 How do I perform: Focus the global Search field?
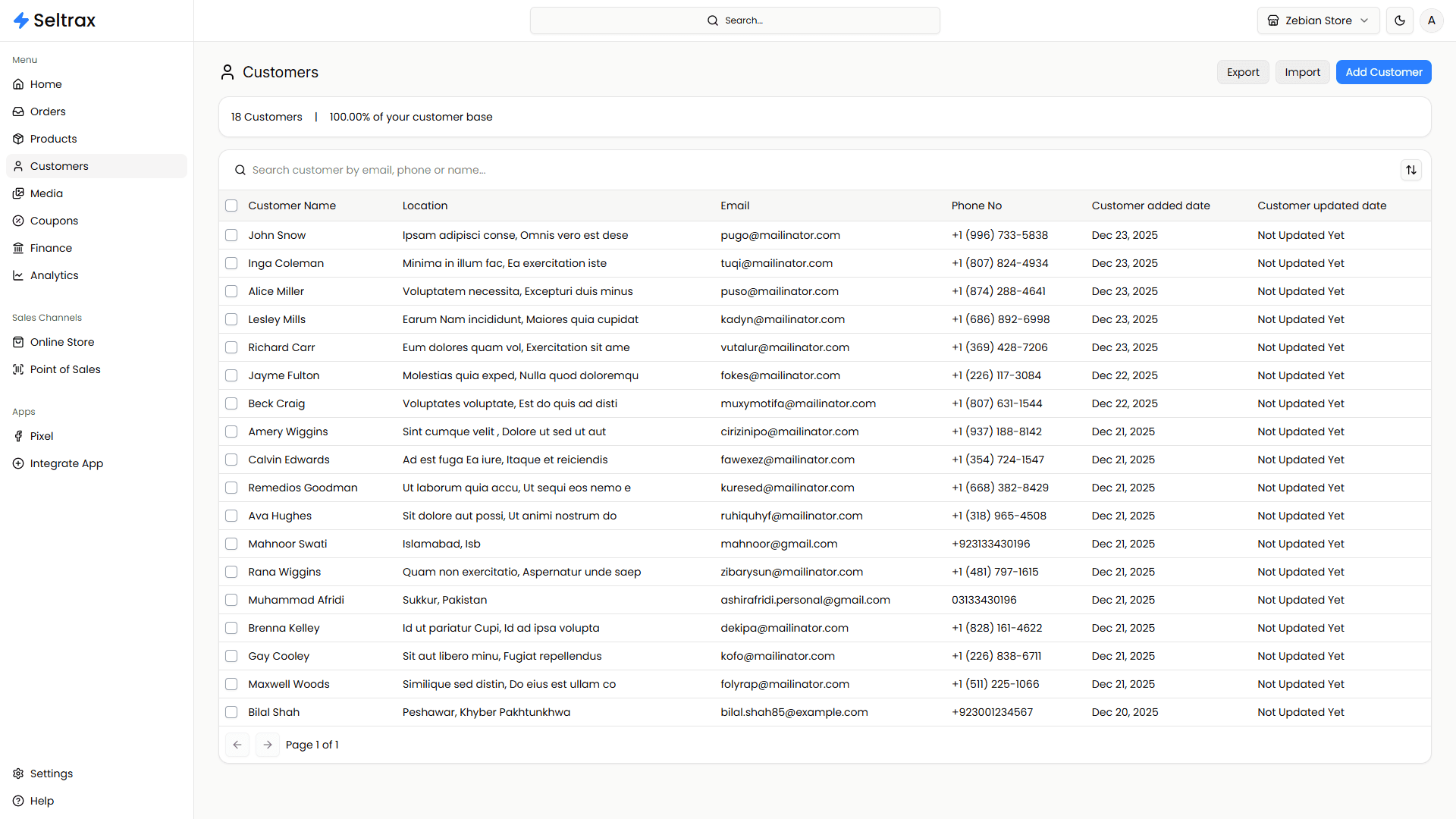pyautogui.click(x=735, y=20)
